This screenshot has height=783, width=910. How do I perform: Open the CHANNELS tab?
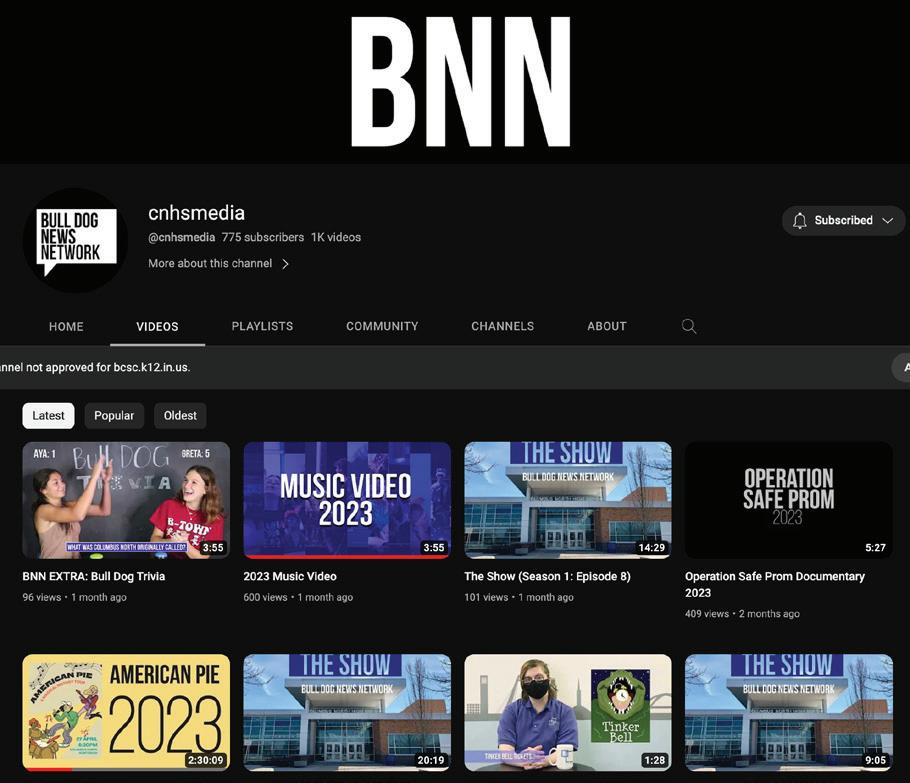coord(503,326)
